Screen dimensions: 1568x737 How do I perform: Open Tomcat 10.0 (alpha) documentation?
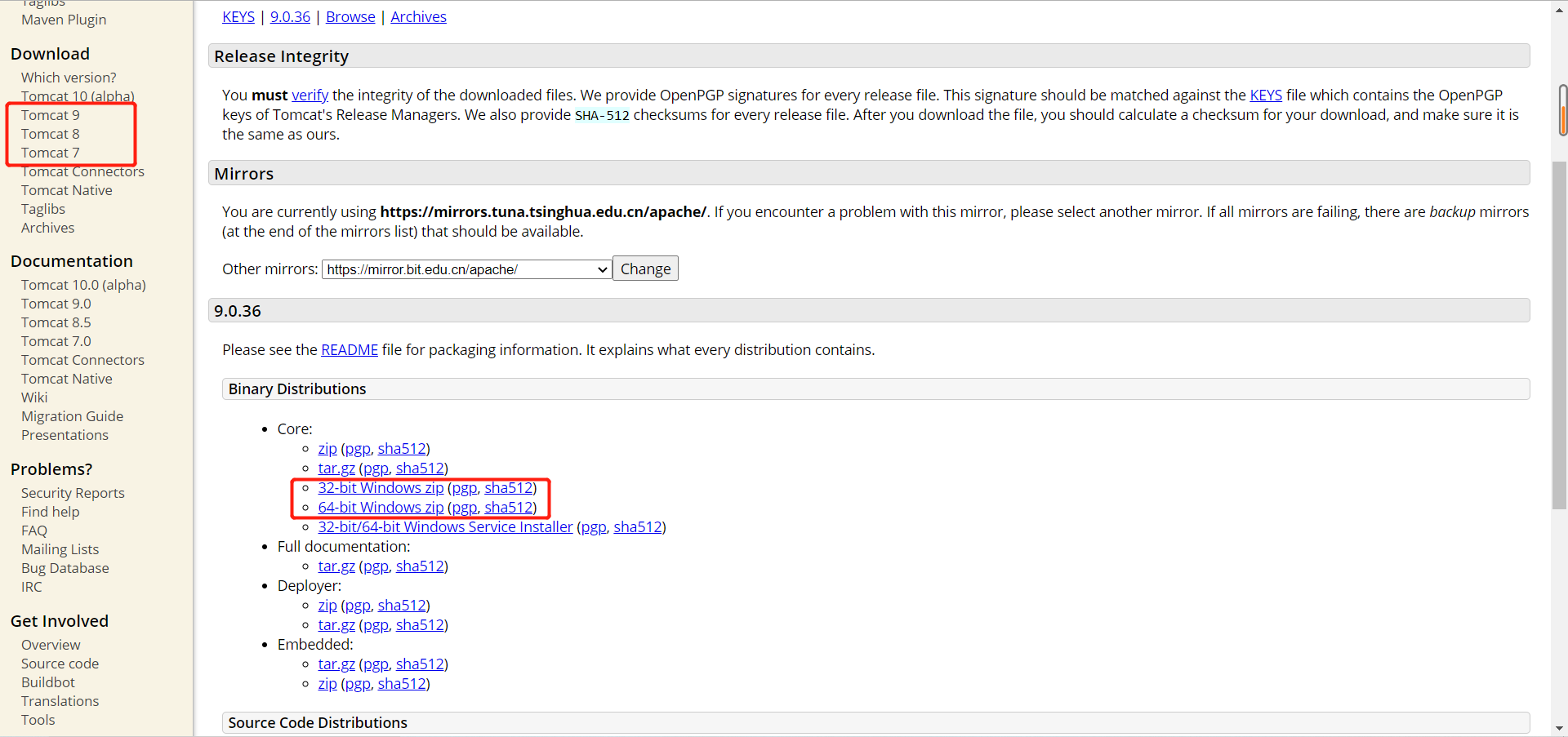click(83, 285)
